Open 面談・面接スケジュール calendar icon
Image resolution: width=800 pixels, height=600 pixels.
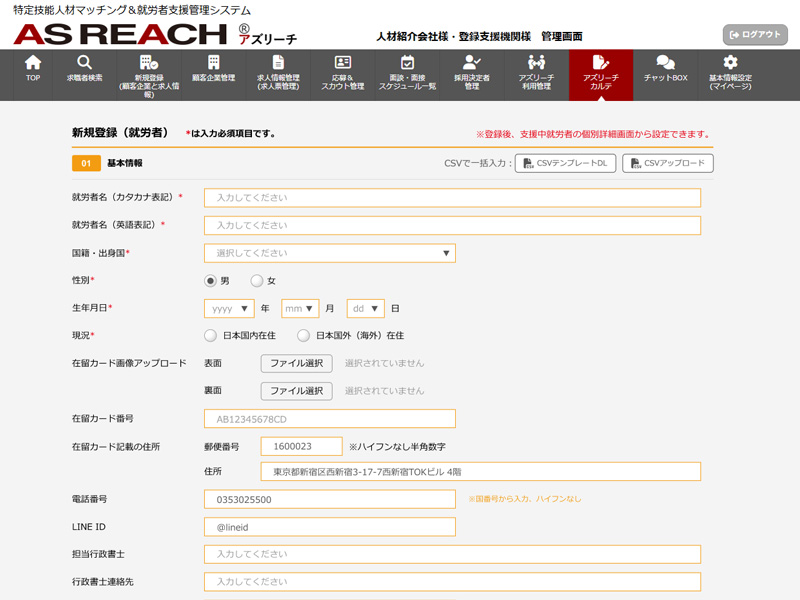407,62
